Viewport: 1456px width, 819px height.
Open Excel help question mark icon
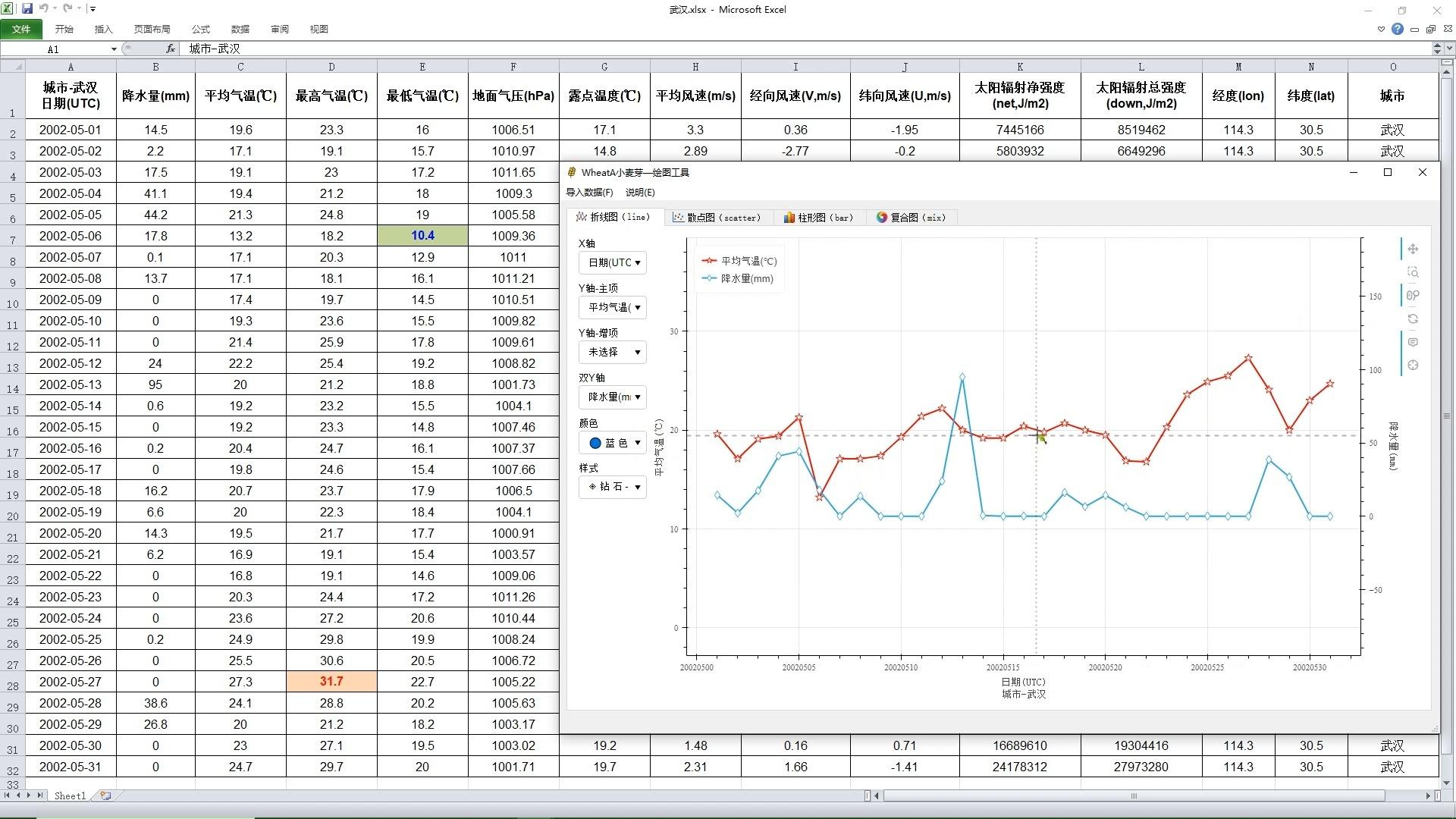(x=1397, y=29)
